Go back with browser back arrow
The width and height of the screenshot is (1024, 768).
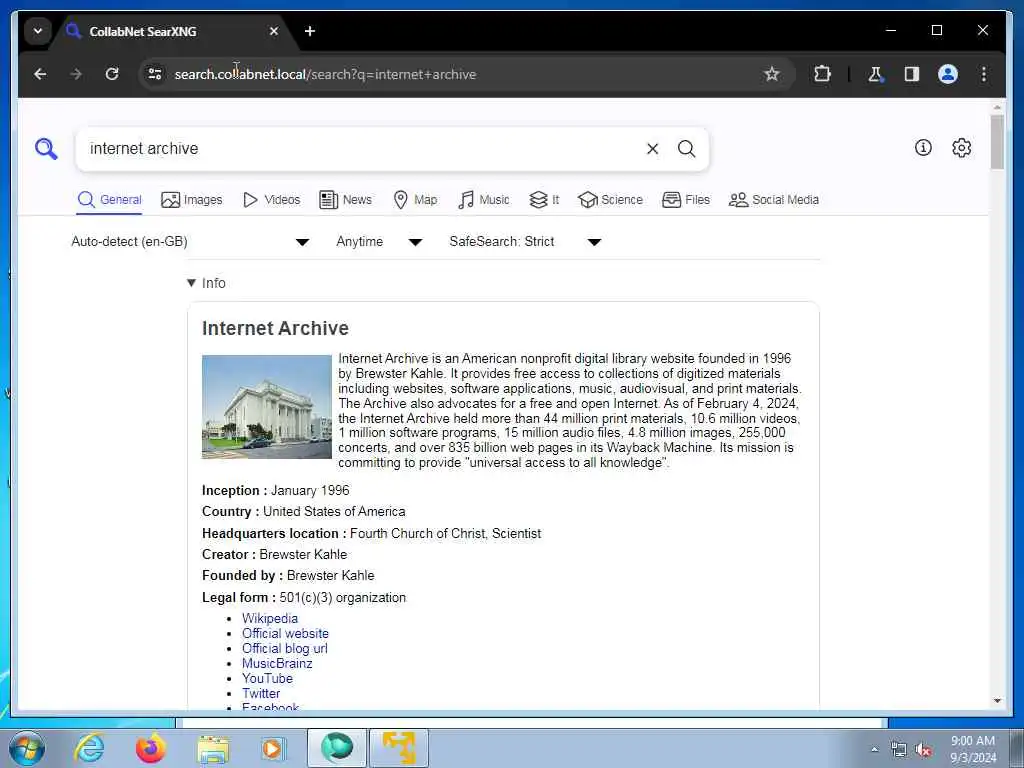click(40, 74)
